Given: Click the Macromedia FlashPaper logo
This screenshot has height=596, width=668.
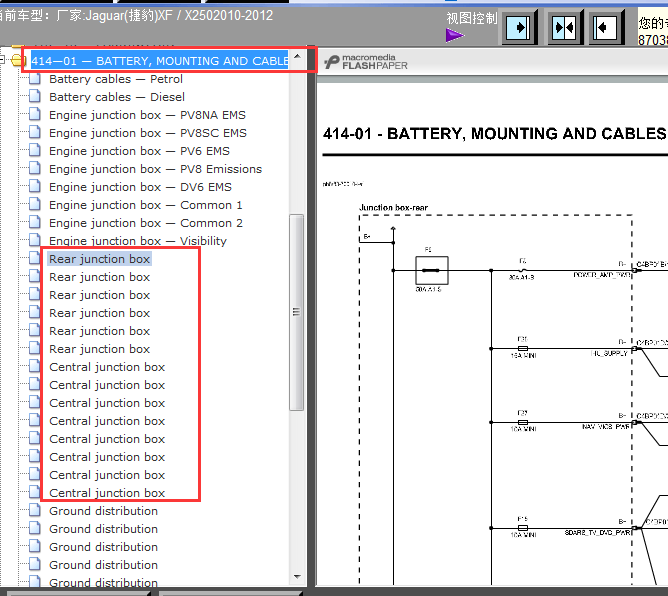Looking at the screenshot, I should (x=366, y=62).
